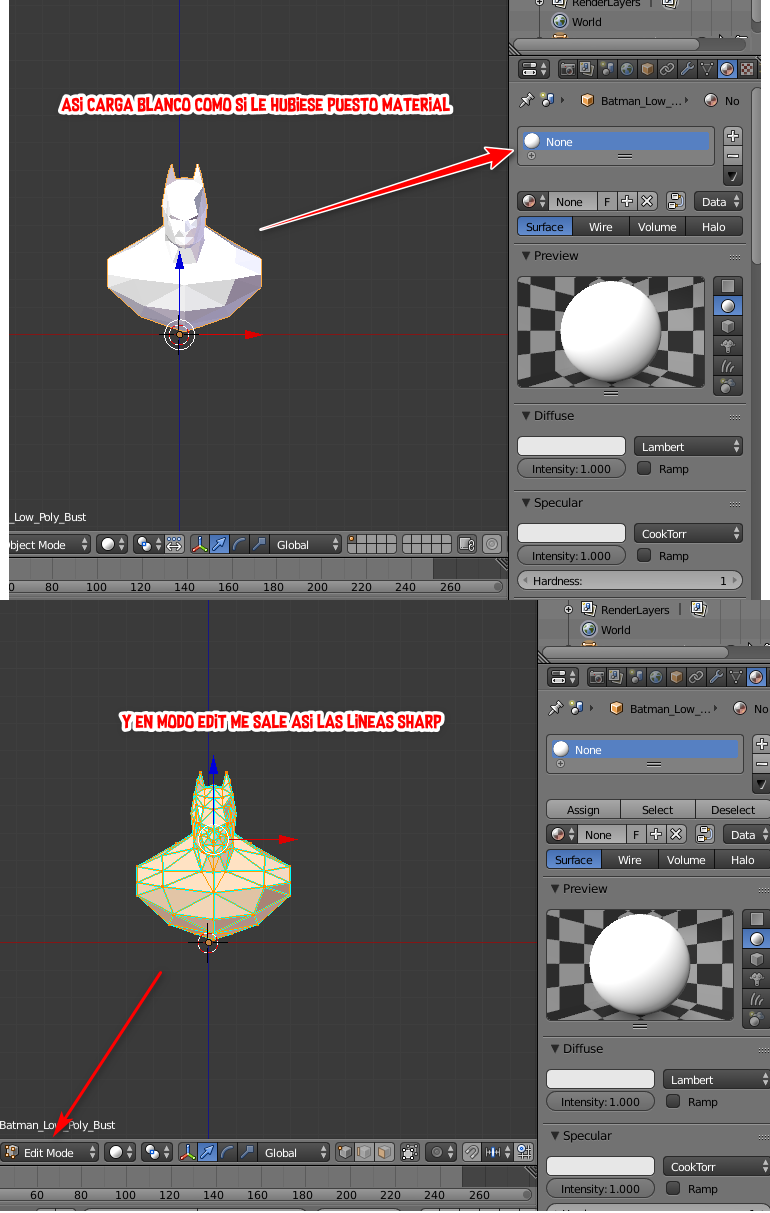The height and width of the screenshot is (1213, 770).
Task: Select Wire material type in upper screenshot
Action: [x=601, y=227]
